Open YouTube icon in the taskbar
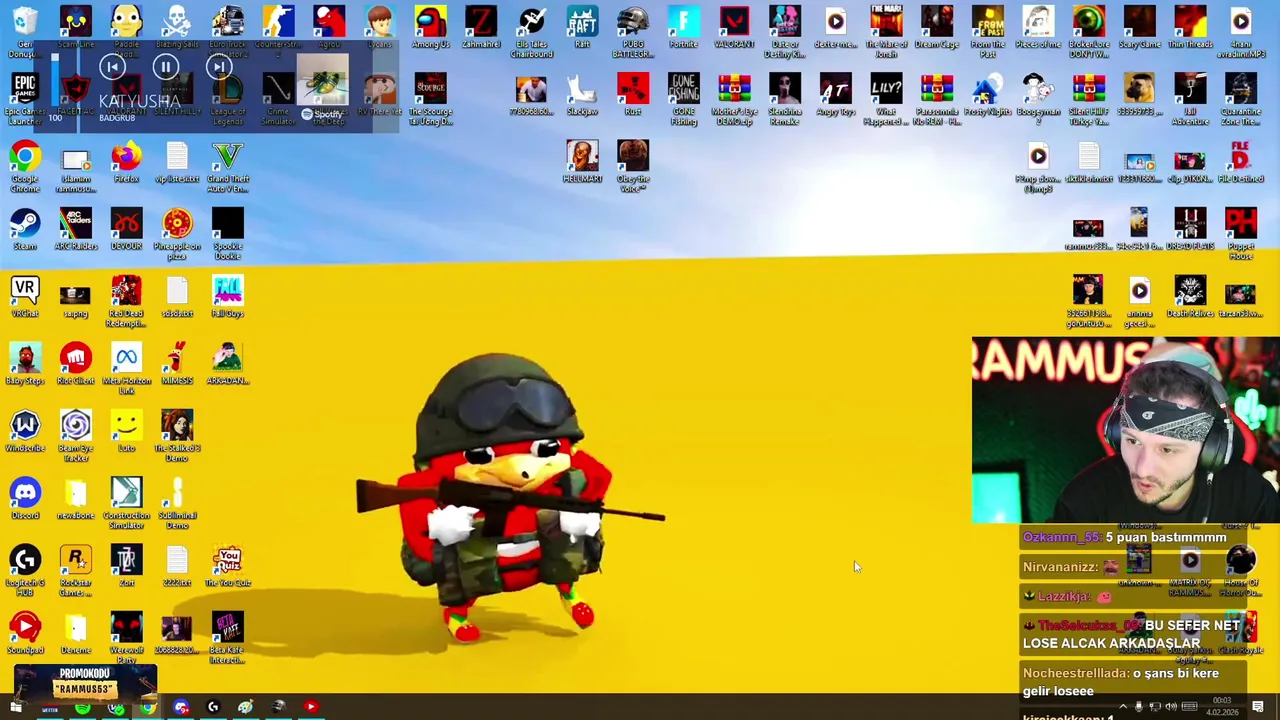The image size is (1280, 720). click(310, 707)
